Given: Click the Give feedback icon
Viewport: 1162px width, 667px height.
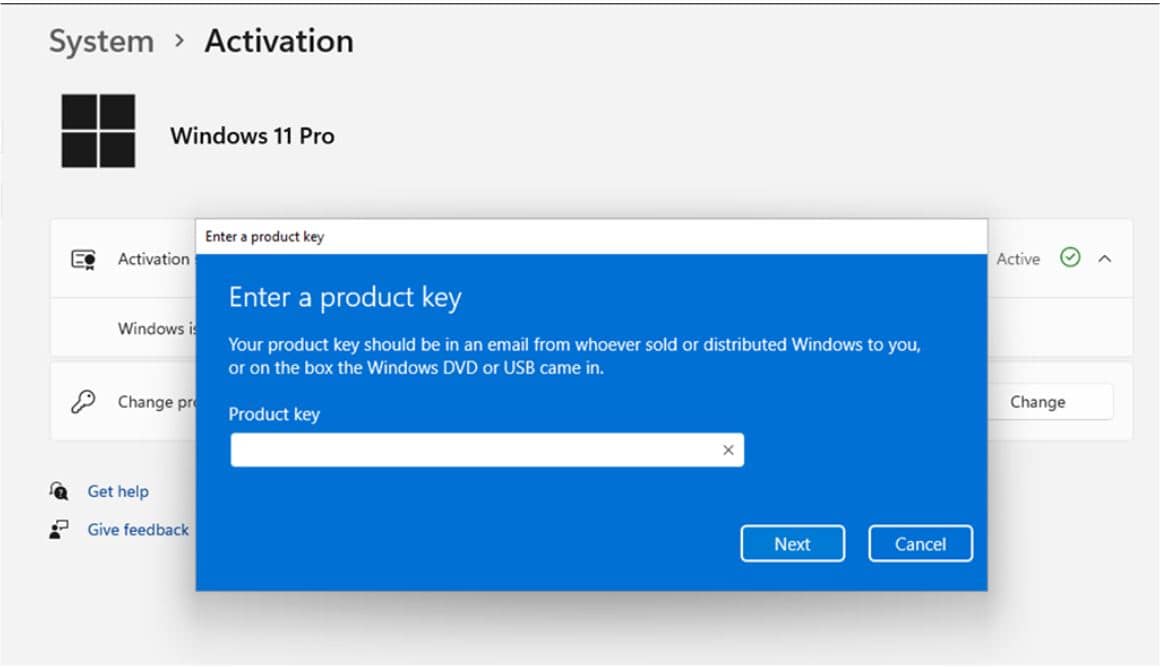Looking at the screenshot, I should point(58,529).
